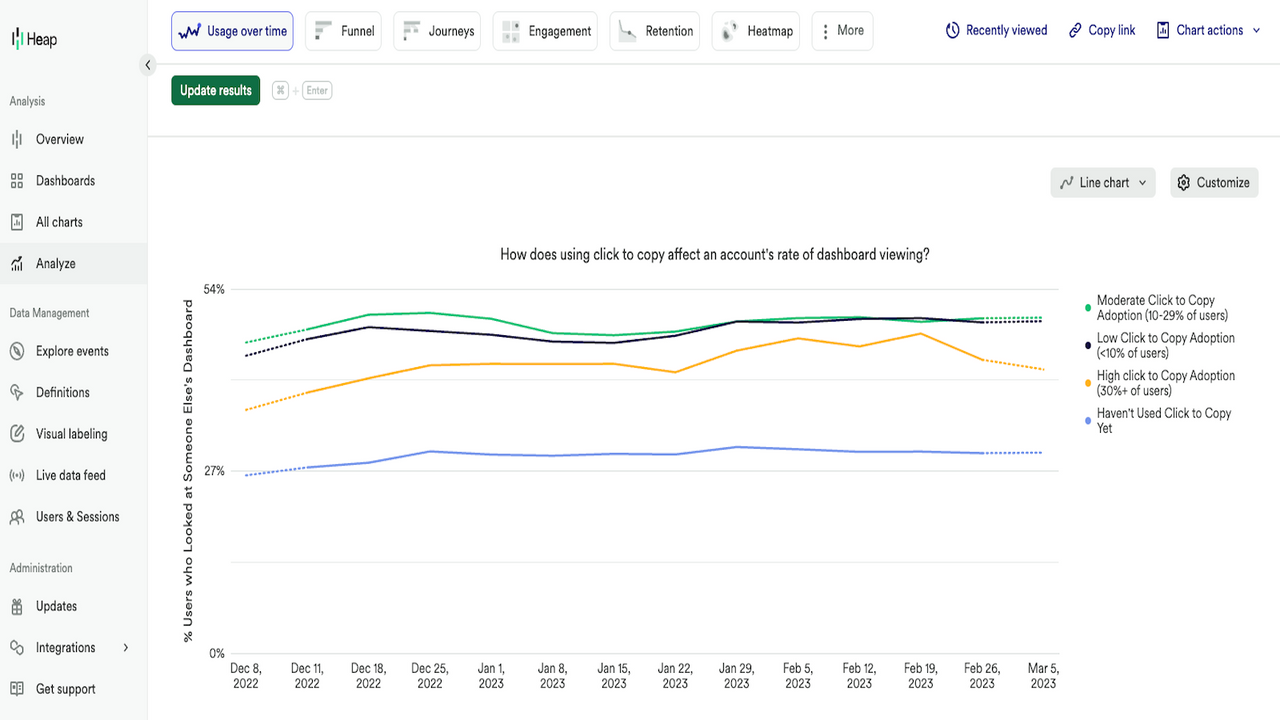The image size is (1280, 720).
Task: Click the chart title text
Action: click(x=715, y=255)
